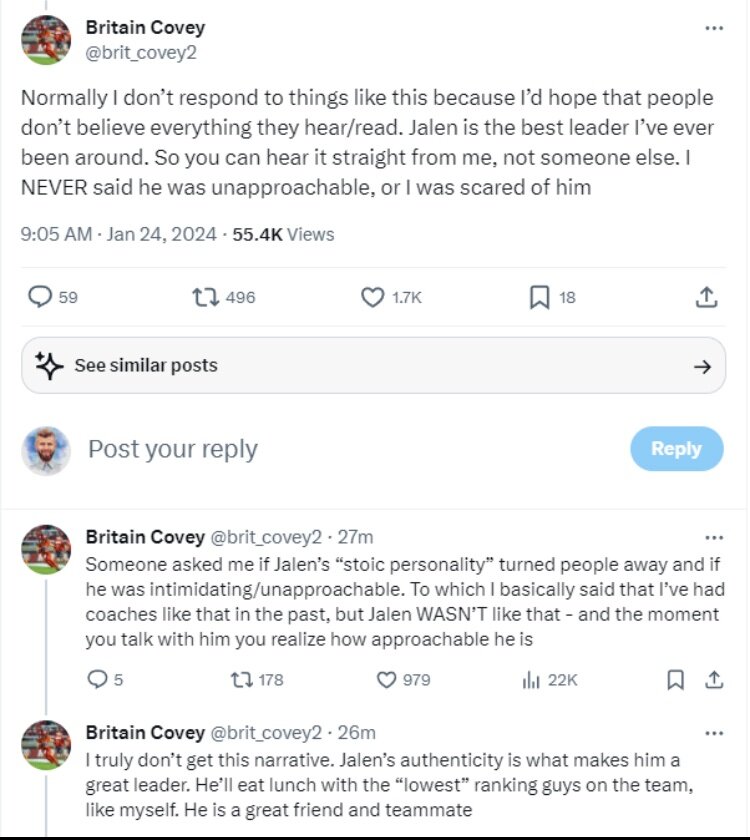Like the main post with 1.7K likes
This screenshot has width=750, height=840.
pyautogui.click(x=372, y=297)
